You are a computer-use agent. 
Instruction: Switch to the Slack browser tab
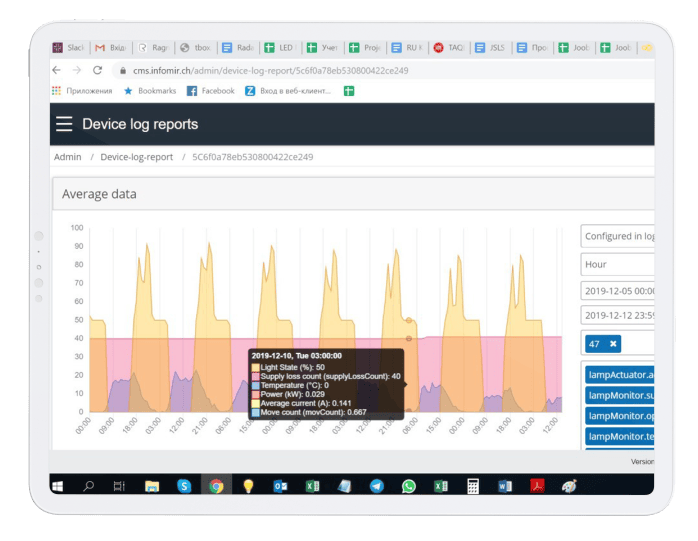[x=70, y=47]
